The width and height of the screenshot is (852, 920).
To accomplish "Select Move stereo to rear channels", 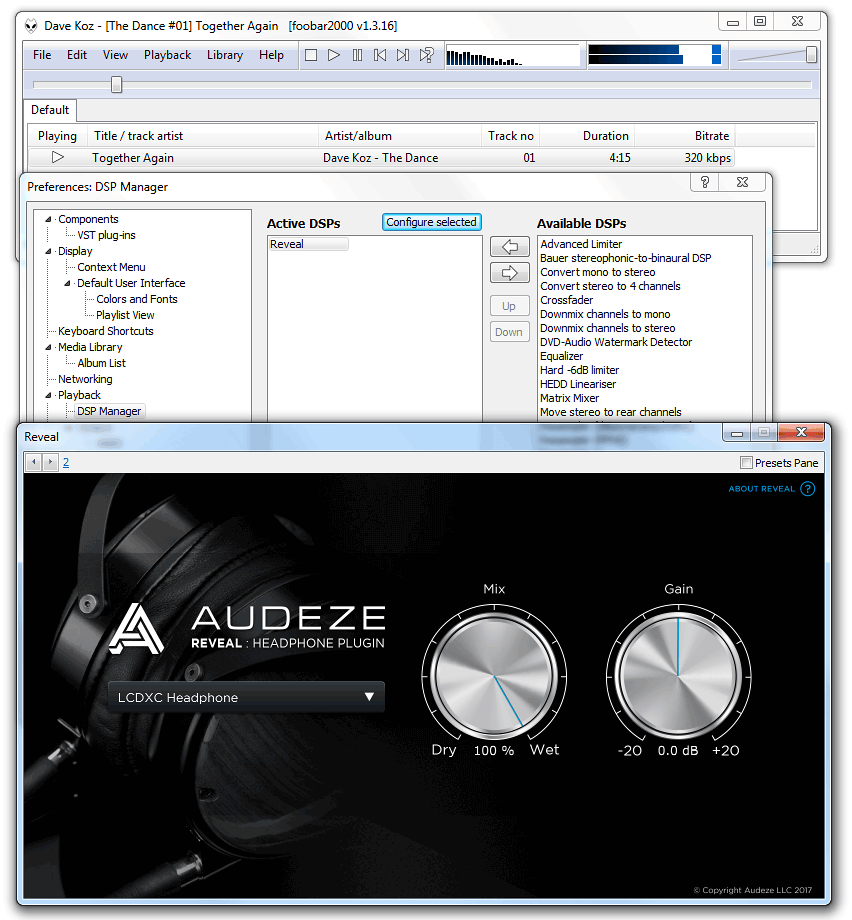I will 610,412.
